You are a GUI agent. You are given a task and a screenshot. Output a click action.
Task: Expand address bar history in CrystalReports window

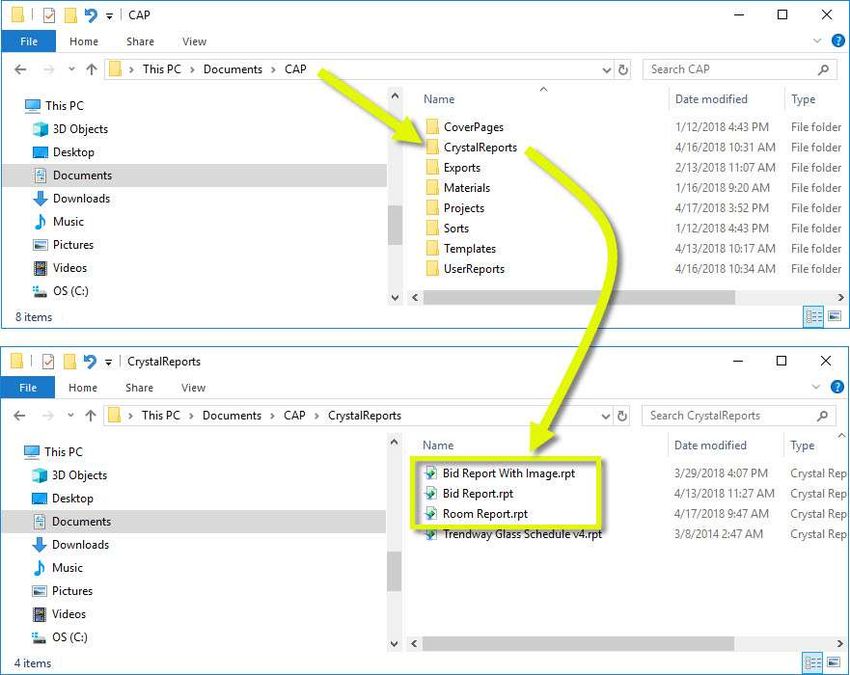(x=606, y=416)
